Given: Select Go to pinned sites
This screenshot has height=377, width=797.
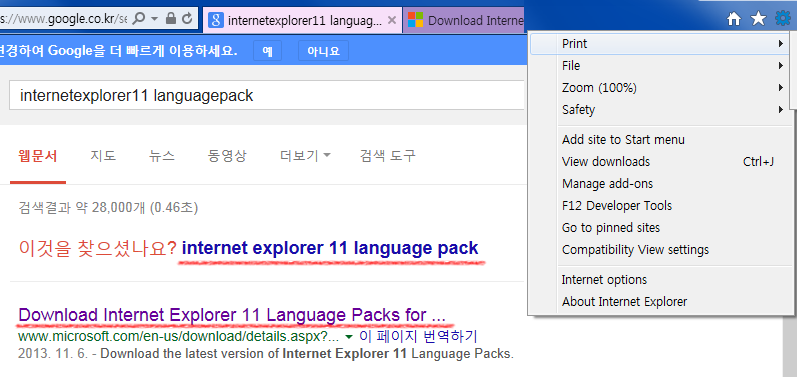Looking at the screenshot, I should tap(659, 227).
